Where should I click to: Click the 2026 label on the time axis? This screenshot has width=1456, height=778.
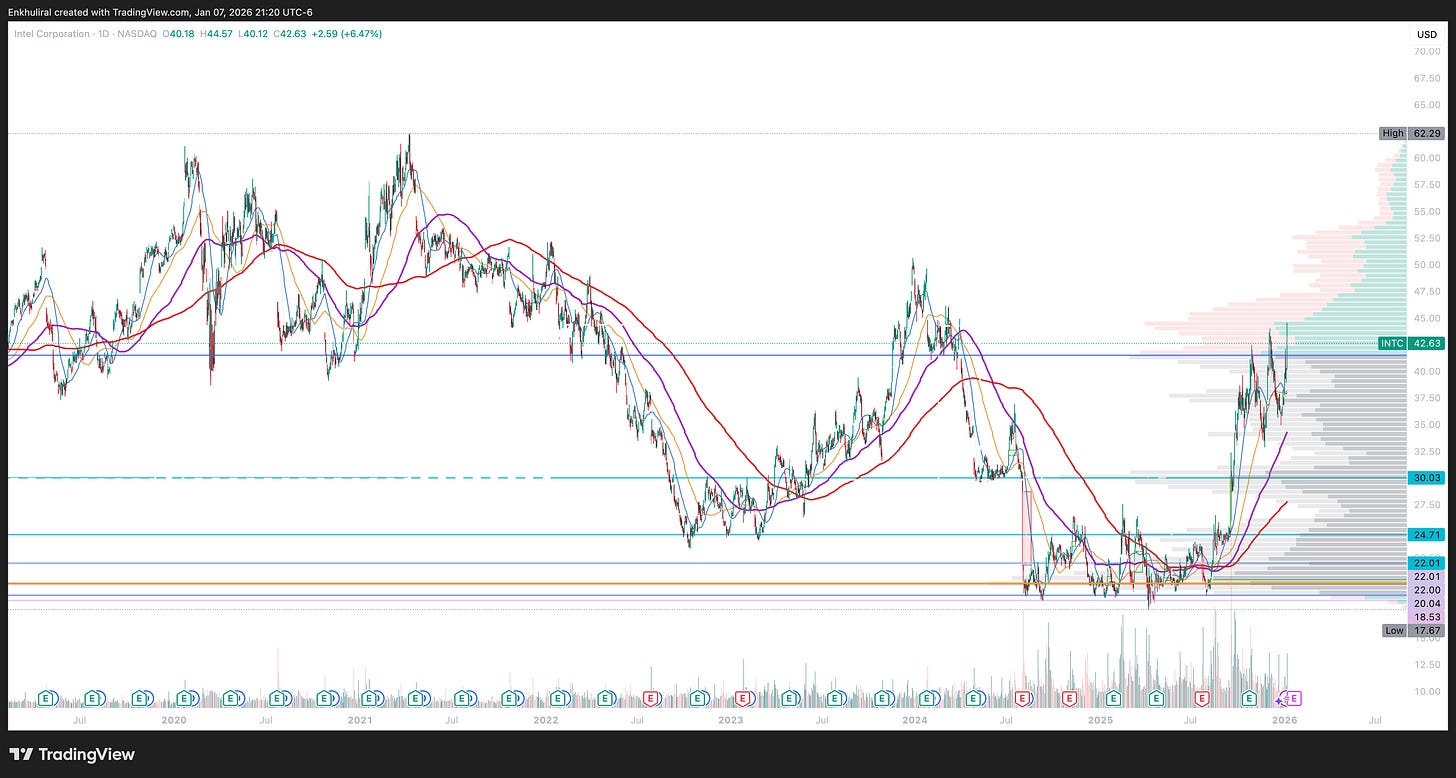1285,719
